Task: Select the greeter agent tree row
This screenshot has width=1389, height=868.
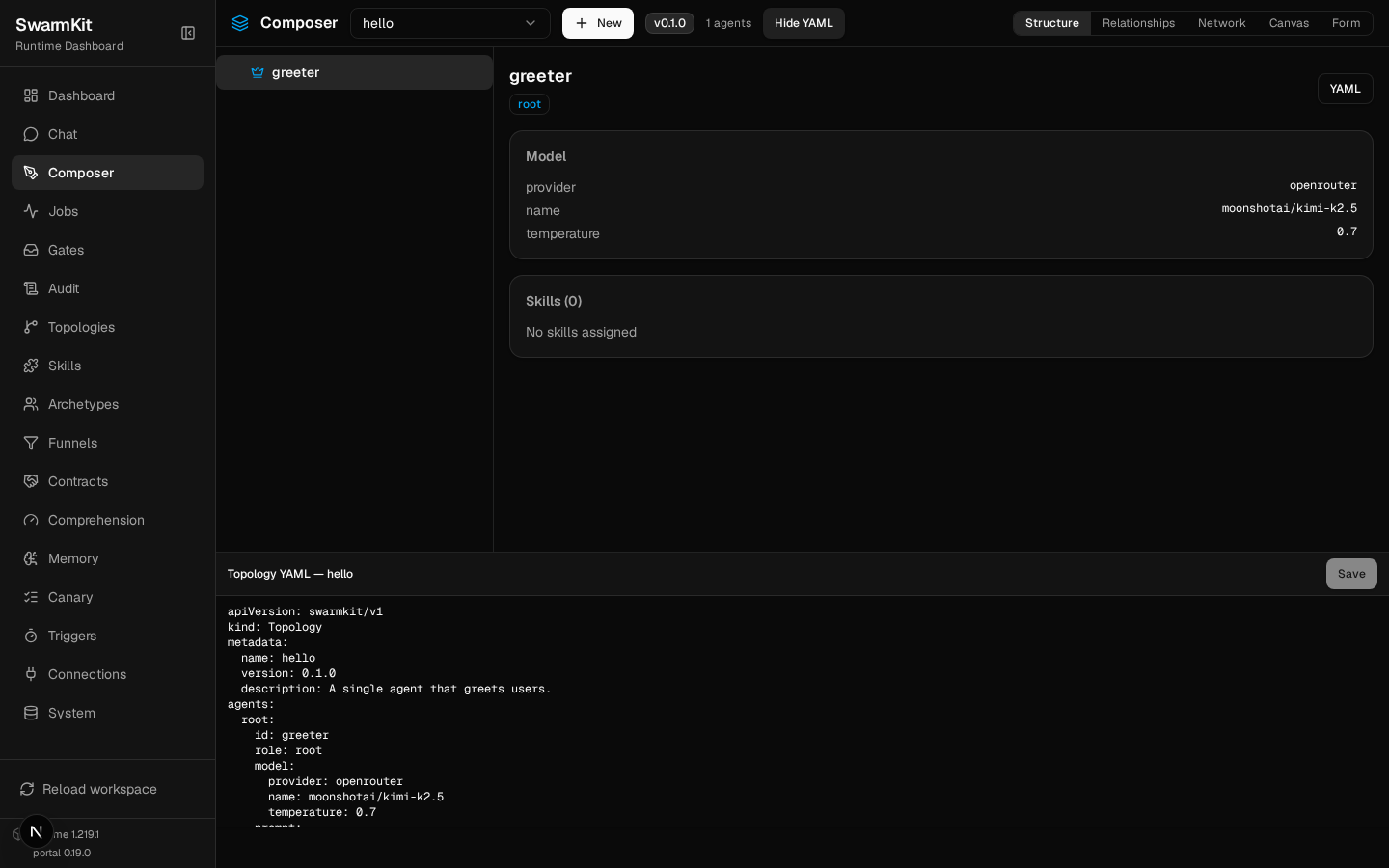Action: pyautogui.click(x=354, y=72)
